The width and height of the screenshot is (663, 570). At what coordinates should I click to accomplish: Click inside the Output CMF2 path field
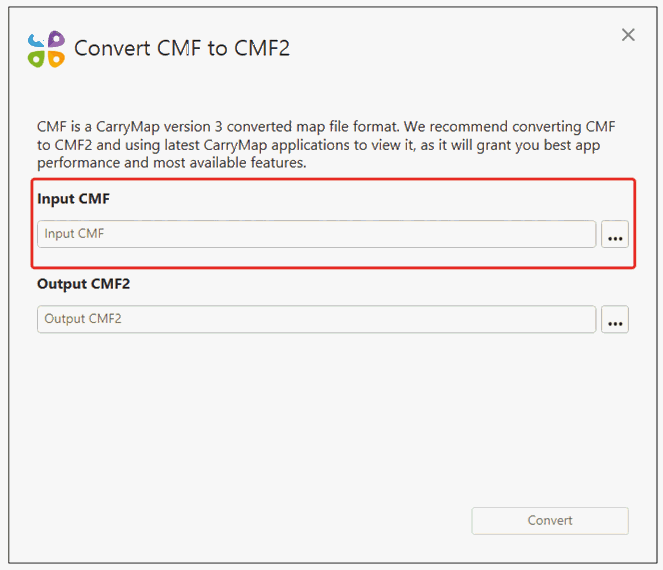tap(316, 320)
